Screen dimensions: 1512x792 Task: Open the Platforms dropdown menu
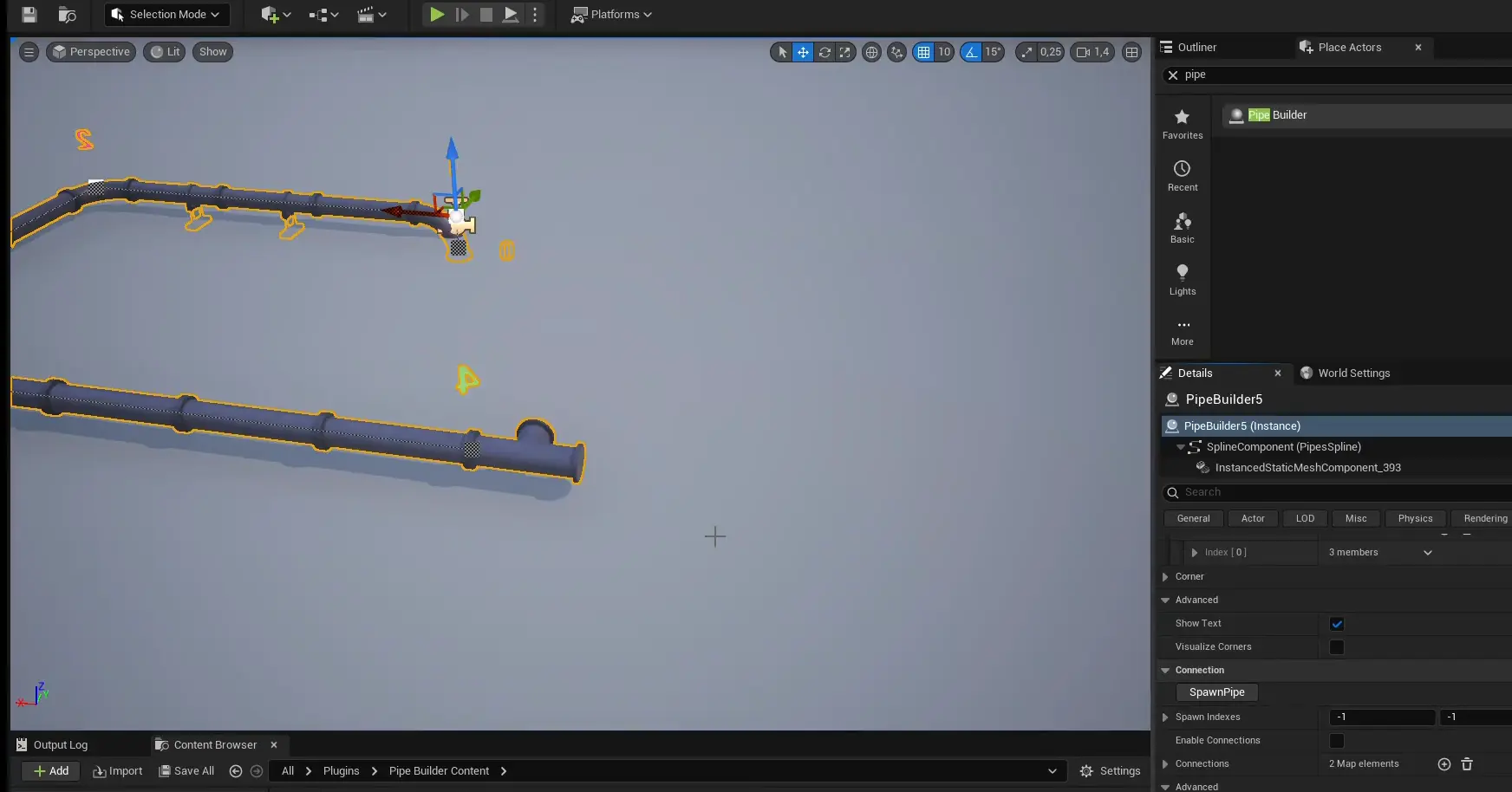pyautogui.click(x=611, y=15)
